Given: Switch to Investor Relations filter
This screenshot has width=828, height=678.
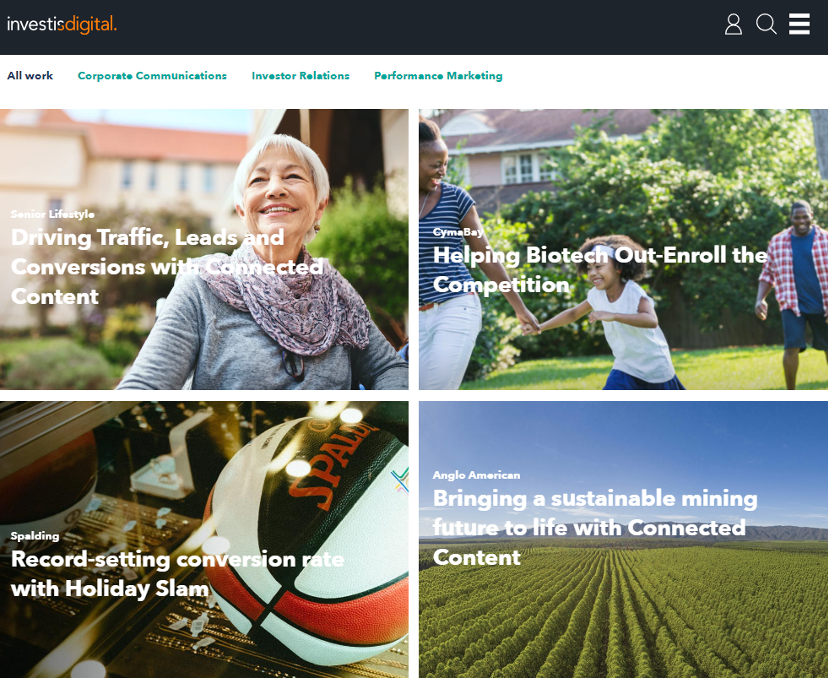Looking at the screenshot, I should (x=300, y=76).
